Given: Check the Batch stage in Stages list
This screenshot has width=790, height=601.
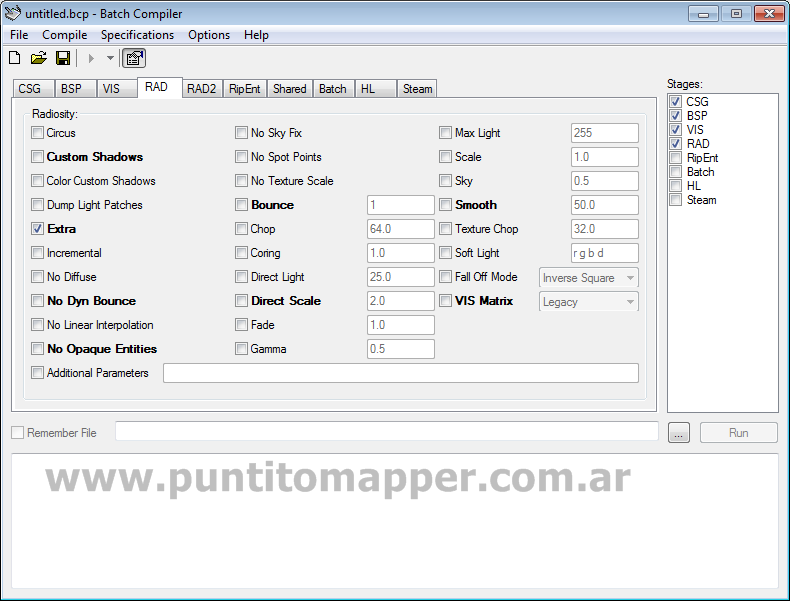Looking at the screenshot, I should coord(676,172).
